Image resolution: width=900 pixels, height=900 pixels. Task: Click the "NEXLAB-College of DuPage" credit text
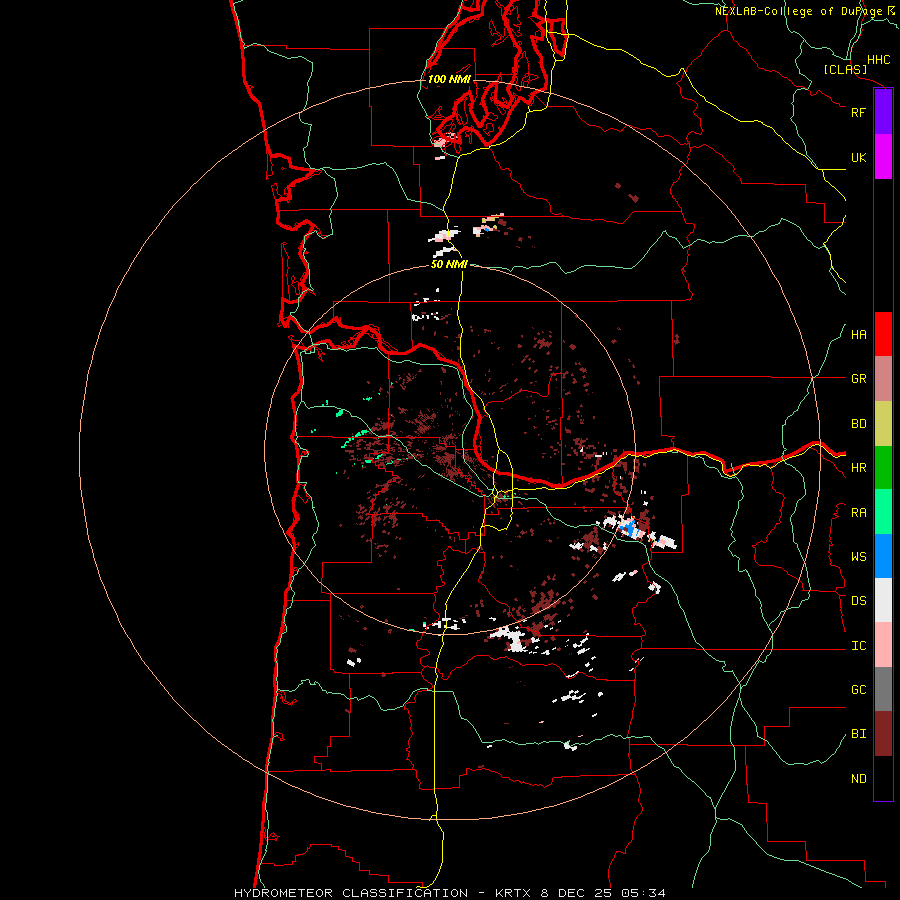798,11
